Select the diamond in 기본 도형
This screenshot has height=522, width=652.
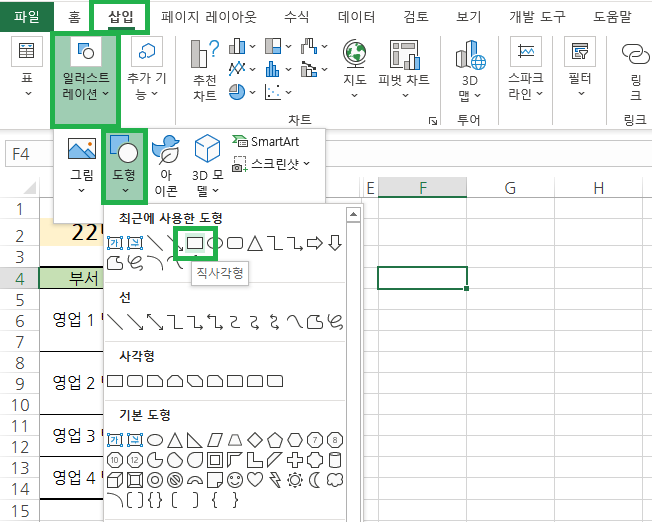[x=255, y=440]
